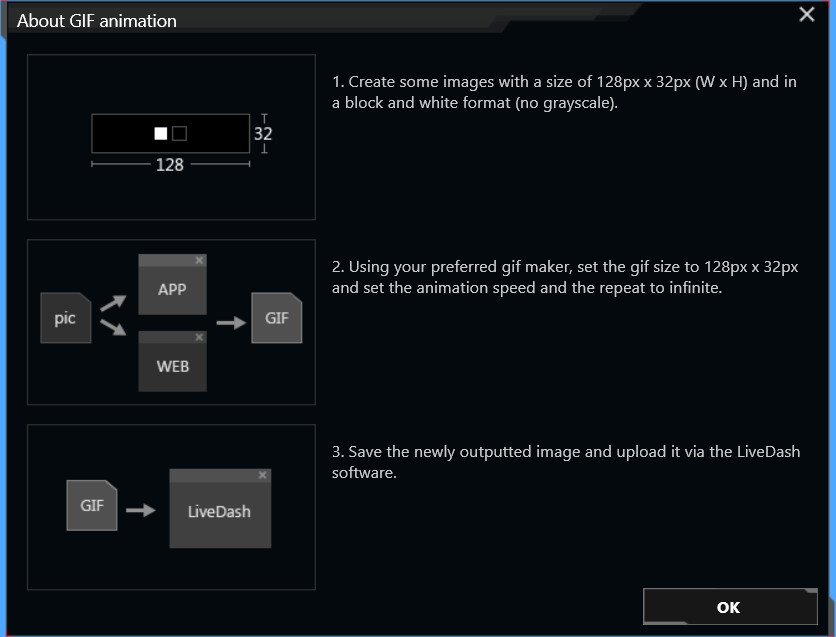This screenshot has height=637, width=836.
Task: Click the LiveDash window icon
Action: click(220, 508)
